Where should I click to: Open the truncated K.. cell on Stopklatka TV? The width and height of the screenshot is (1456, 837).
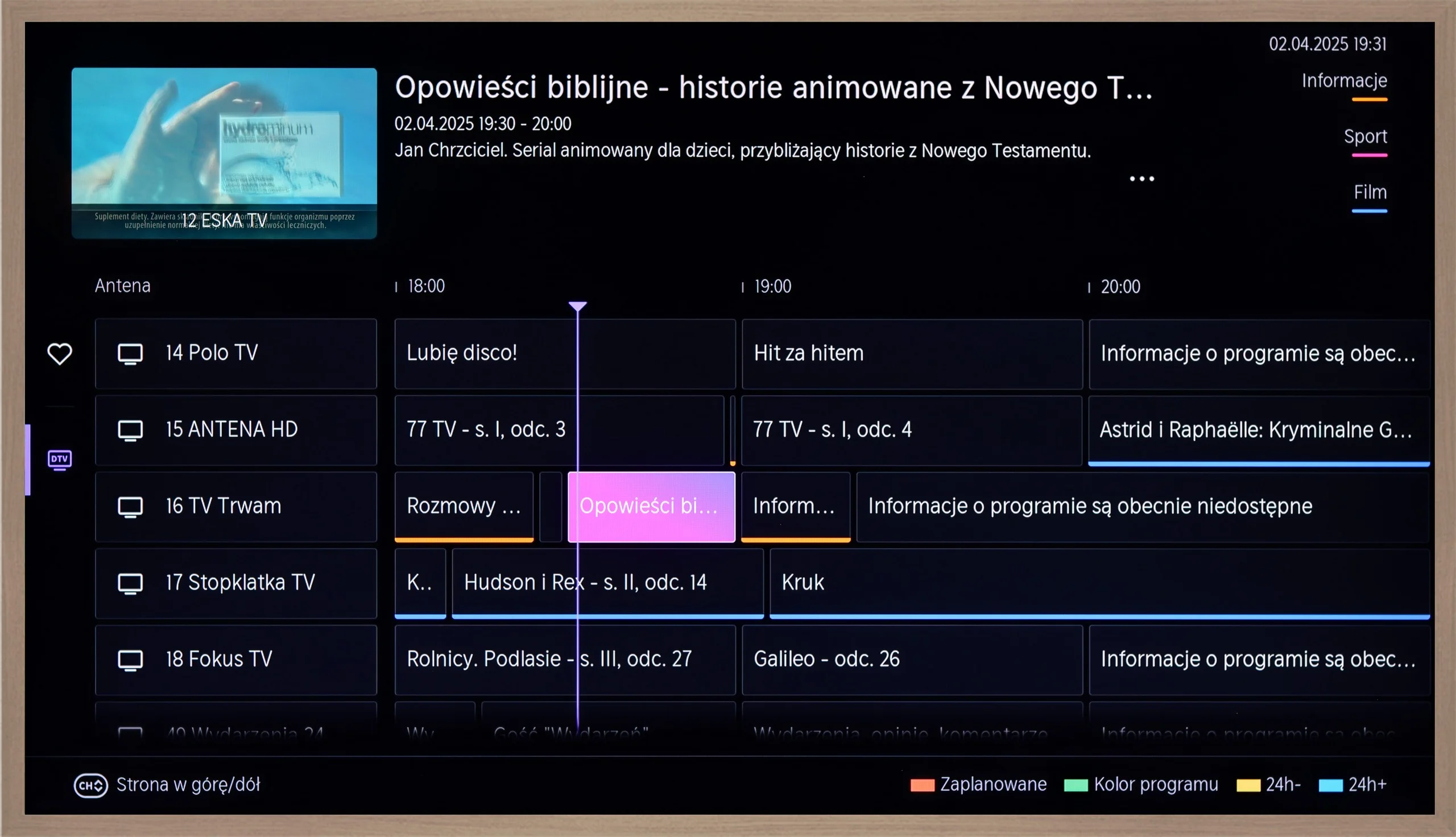420,583
